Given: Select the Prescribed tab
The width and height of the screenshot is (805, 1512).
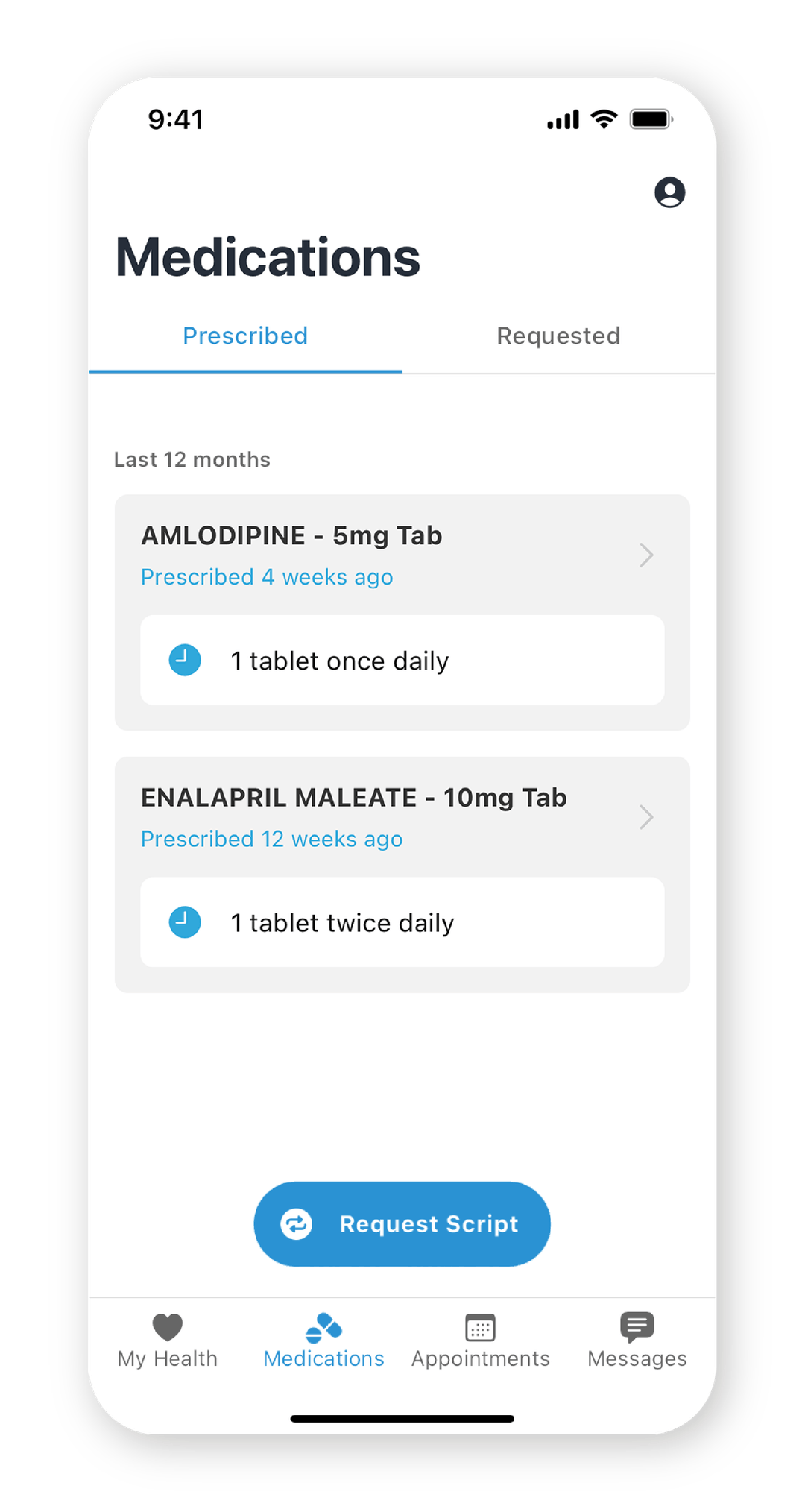Looking at the screenshot, I should tap(244, 336).
